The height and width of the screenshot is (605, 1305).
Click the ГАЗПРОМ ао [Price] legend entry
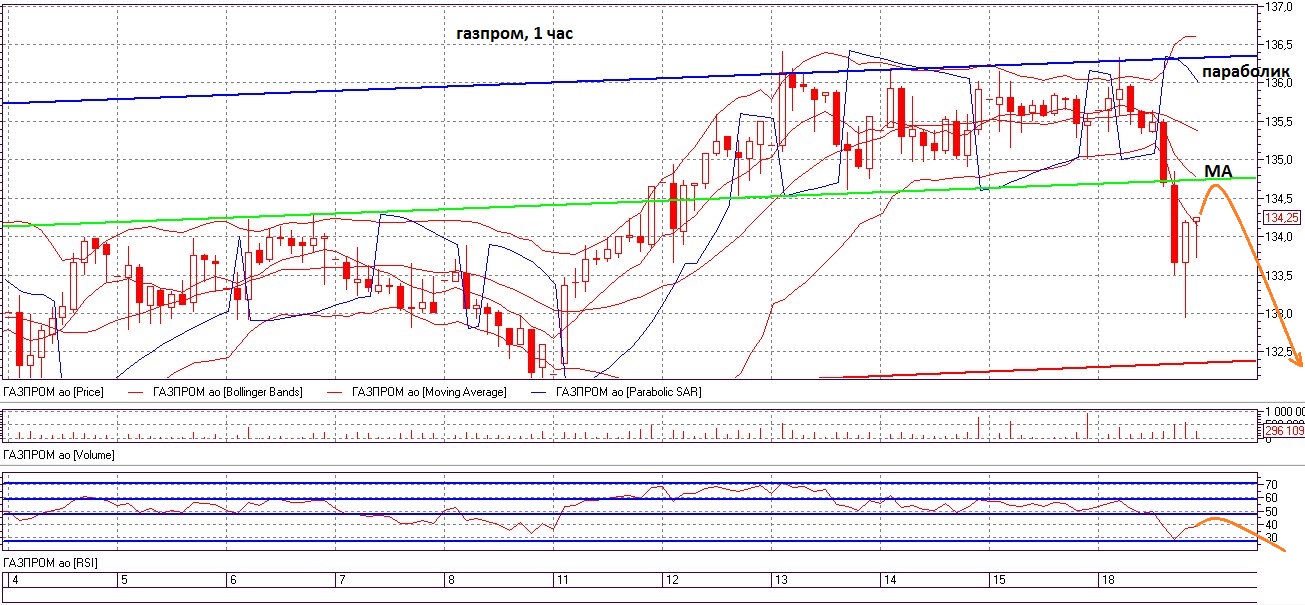point(55,392)
